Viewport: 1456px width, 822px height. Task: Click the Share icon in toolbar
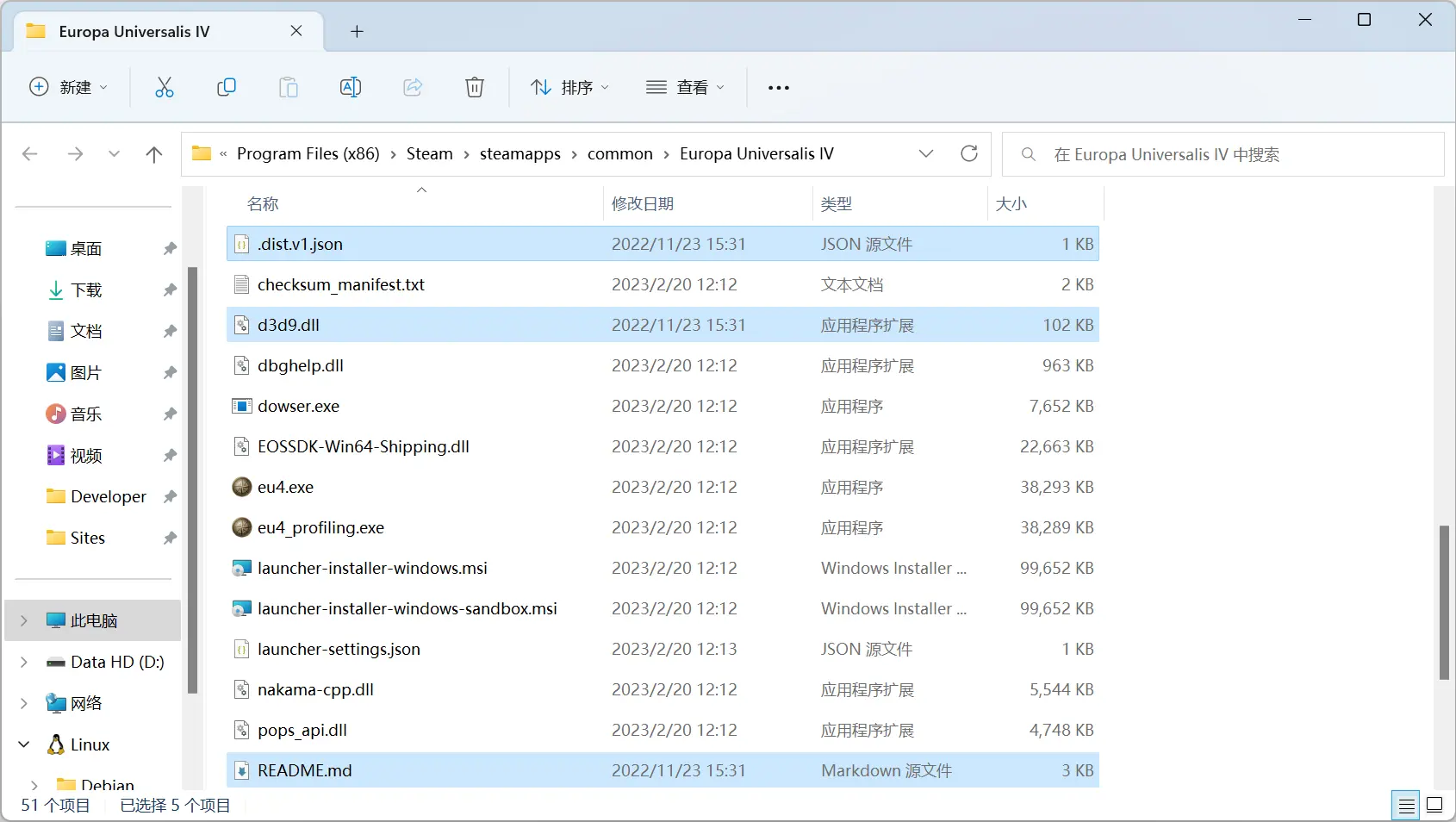pyautogui.click(x=413, y=87)
